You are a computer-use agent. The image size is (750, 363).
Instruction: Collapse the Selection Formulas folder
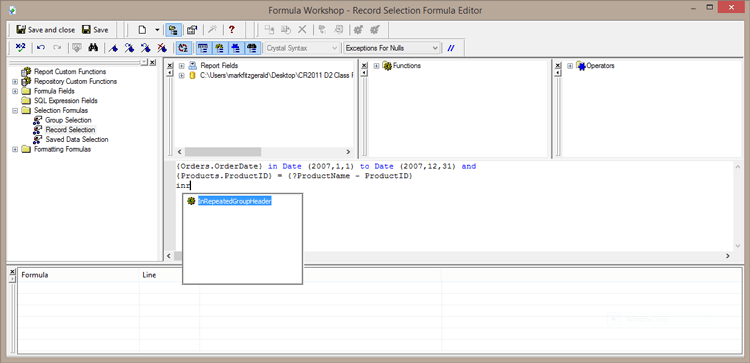pyautogui.click(x=15, y=110)
